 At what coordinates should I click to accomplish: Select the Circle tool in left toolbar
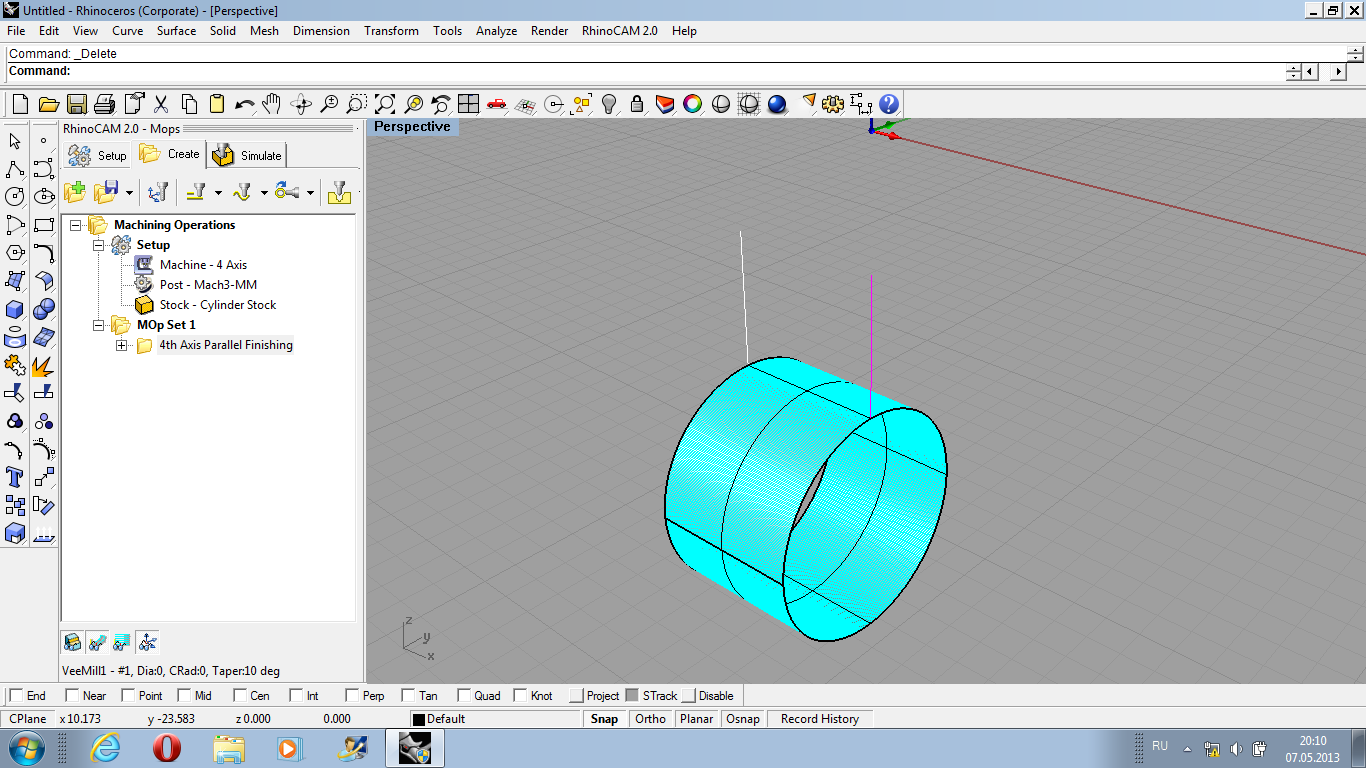(15, 197)
